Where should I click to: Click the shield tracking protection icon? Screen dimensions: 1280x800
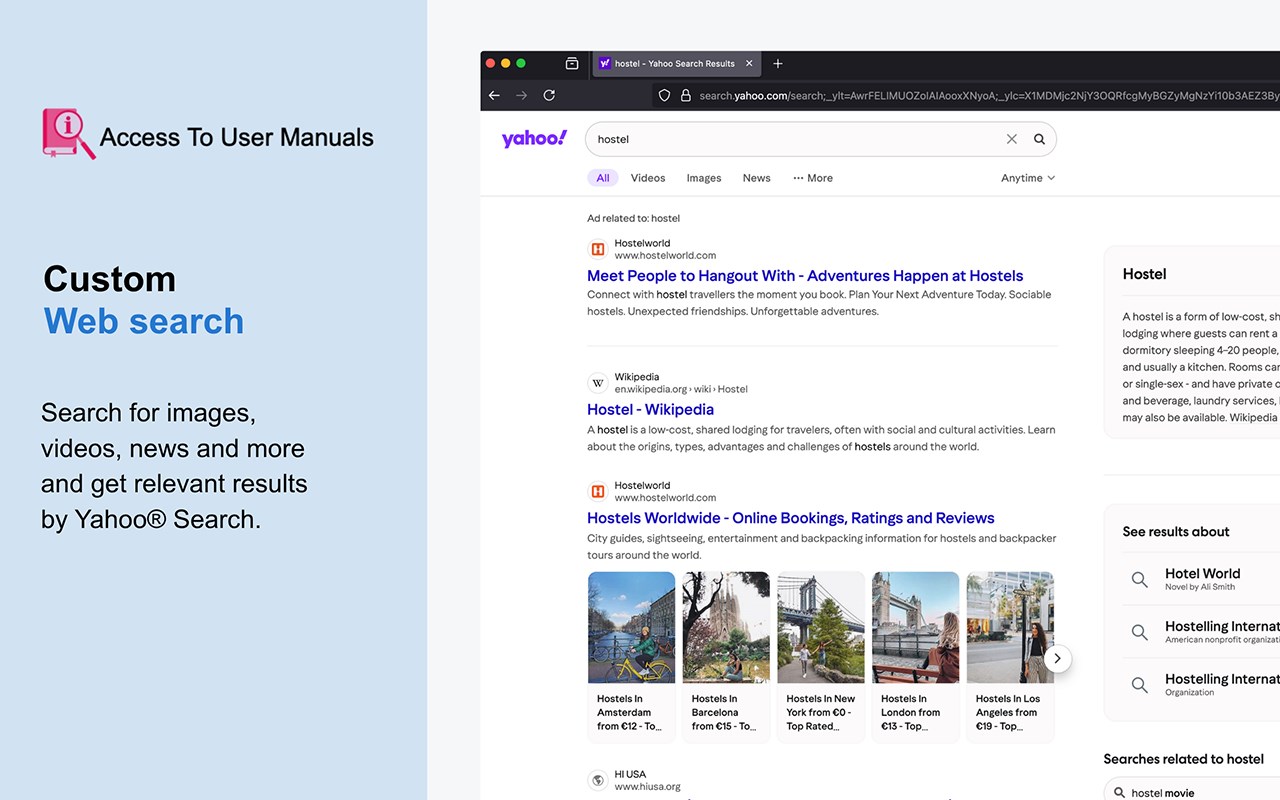[x=664, y=95]
